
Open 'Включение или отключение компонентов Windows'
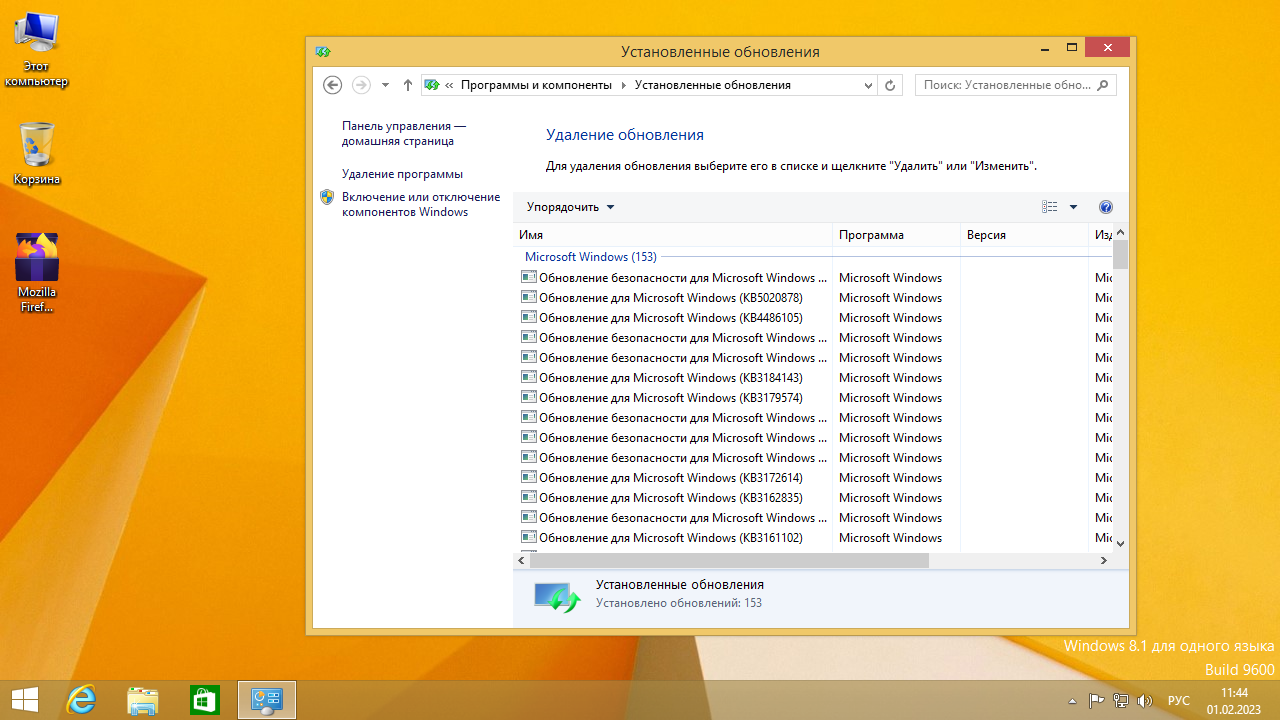tap(420, 204)
